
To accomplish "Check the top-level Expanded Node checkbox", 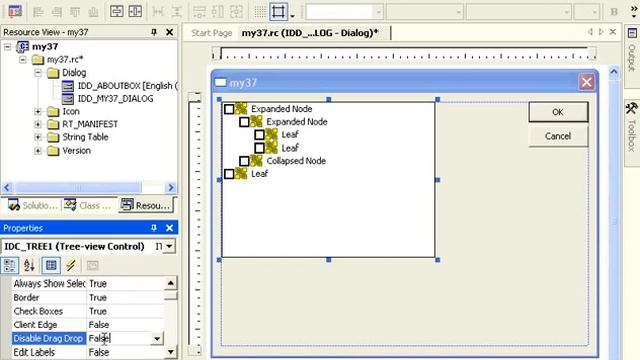I will (229, 109).
